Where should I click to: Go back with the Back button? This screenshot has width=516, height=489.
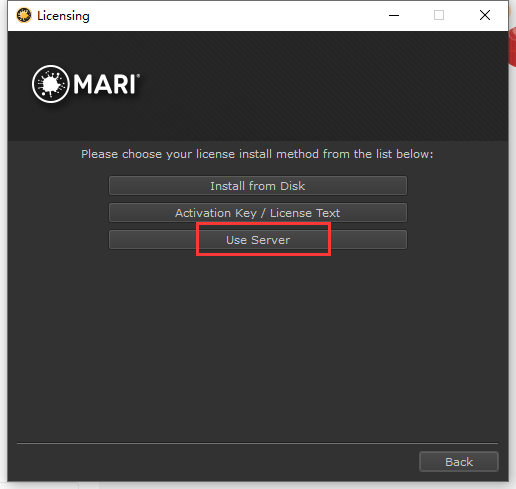(459, 462)
